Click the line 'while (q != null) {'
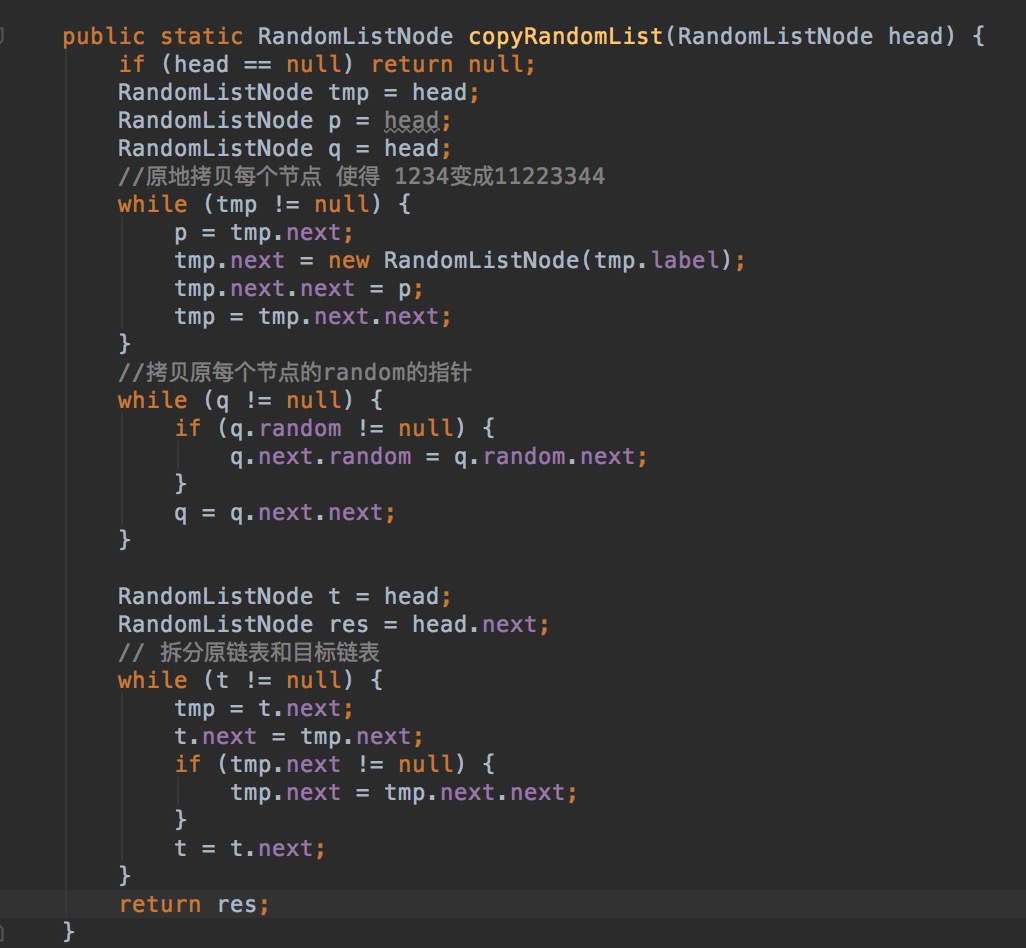This screenshot has width=1026, height=948. (251, 401)
